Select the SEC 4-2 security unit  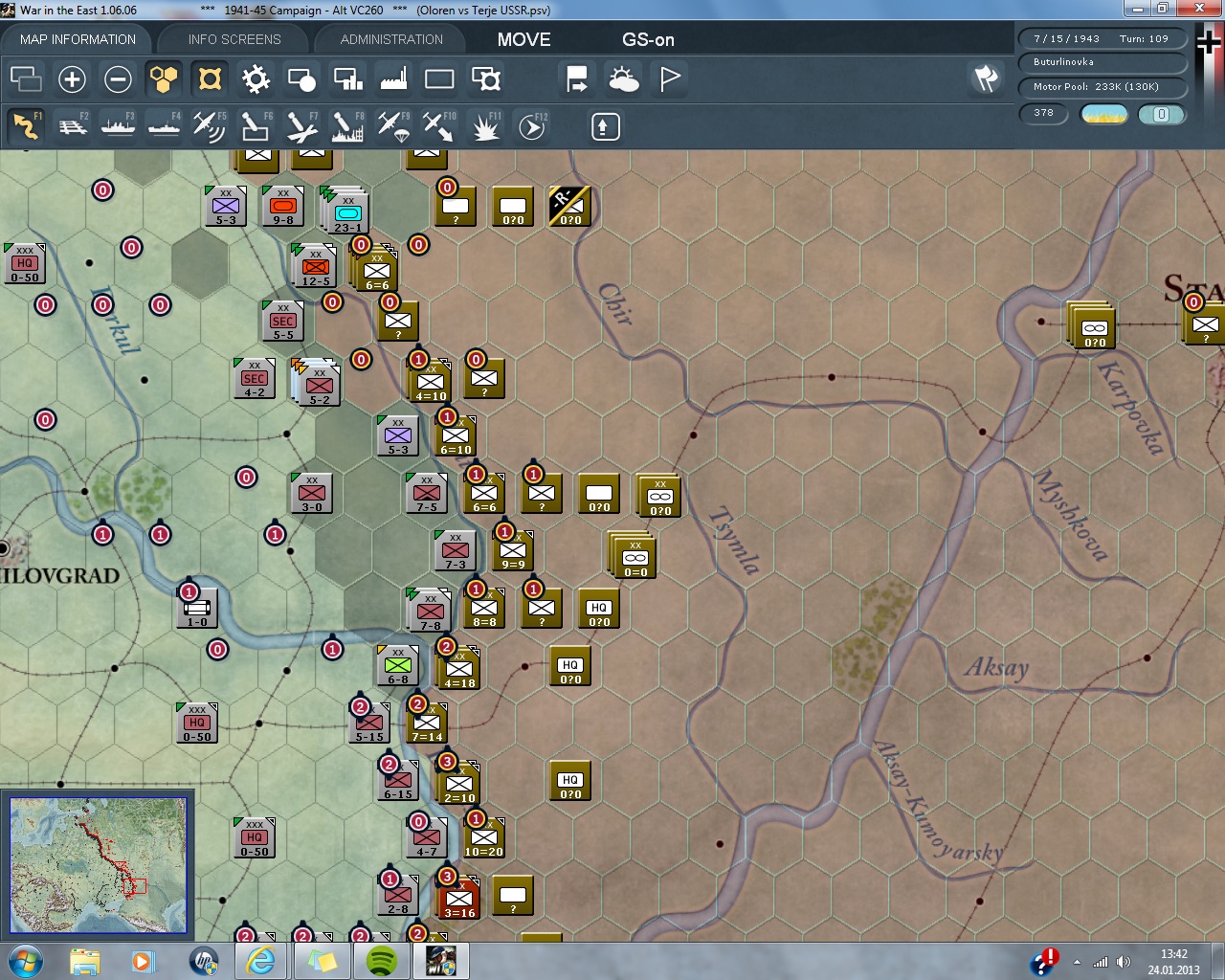coord(255,378)
